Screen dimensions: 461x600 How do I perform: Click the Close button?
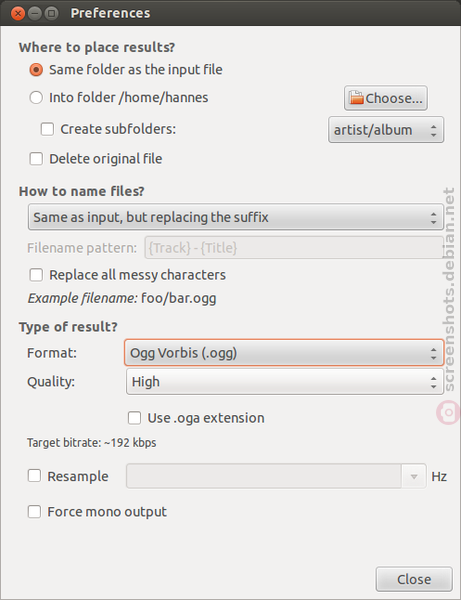pos(414,579)
